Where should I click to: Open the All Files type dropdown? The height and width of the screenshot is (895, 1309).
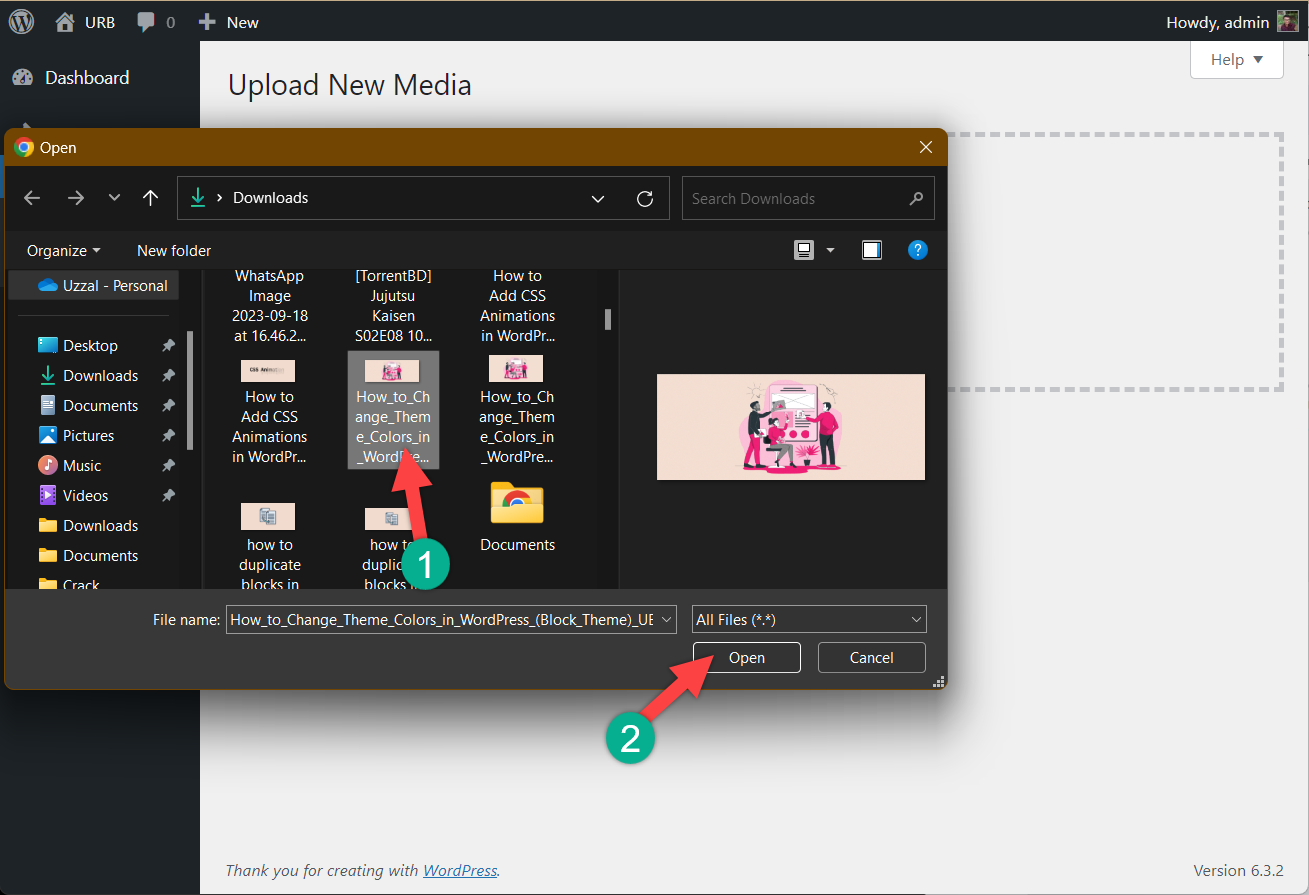pyautogui.click(x=809, y=619)
